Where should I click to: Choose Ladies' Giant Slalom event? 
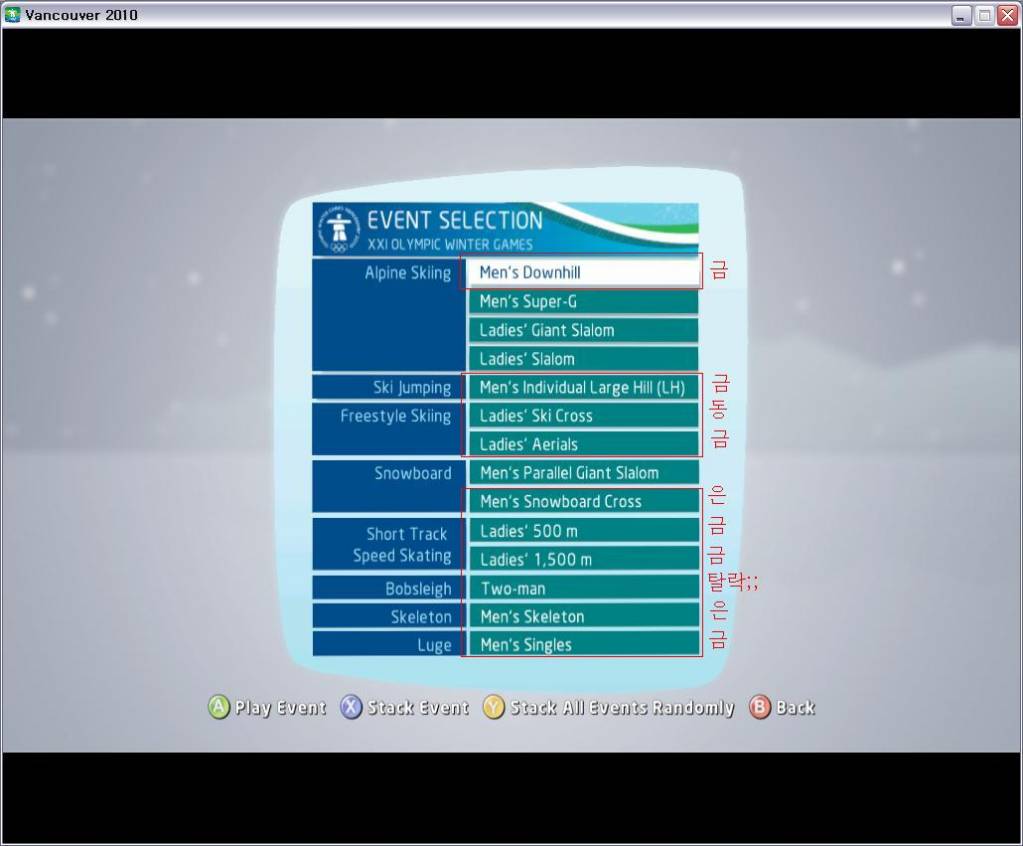pyautogui.click(x=583, y=330)
